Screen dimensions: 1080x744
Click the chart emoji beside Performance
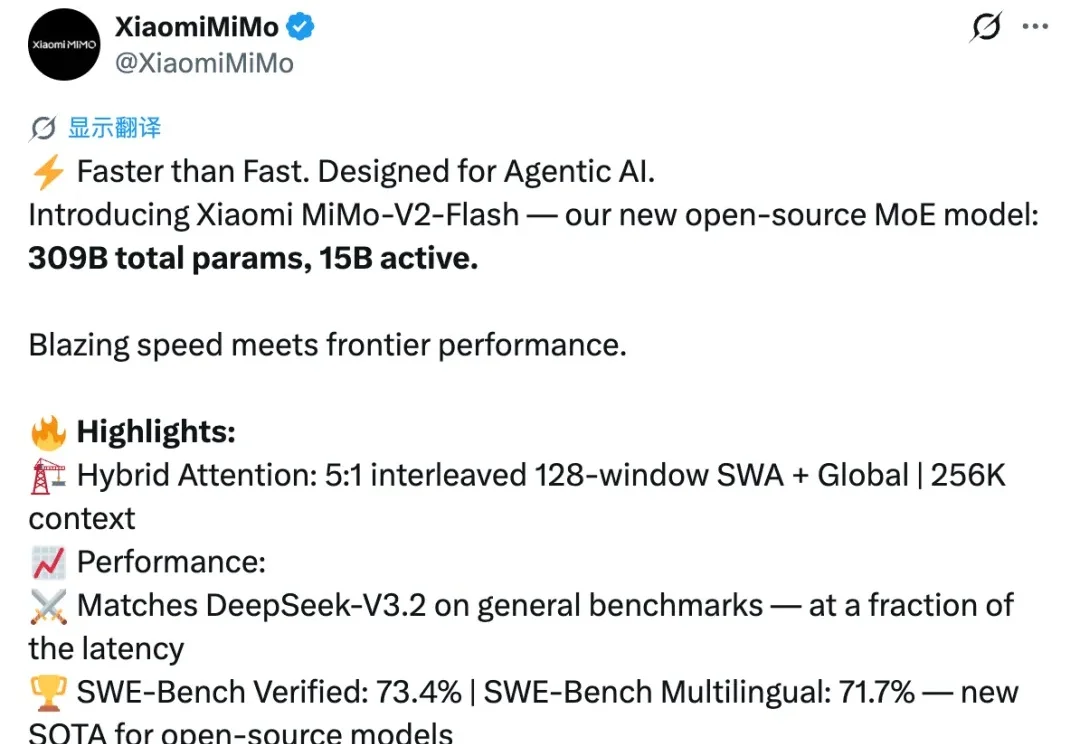48,563
